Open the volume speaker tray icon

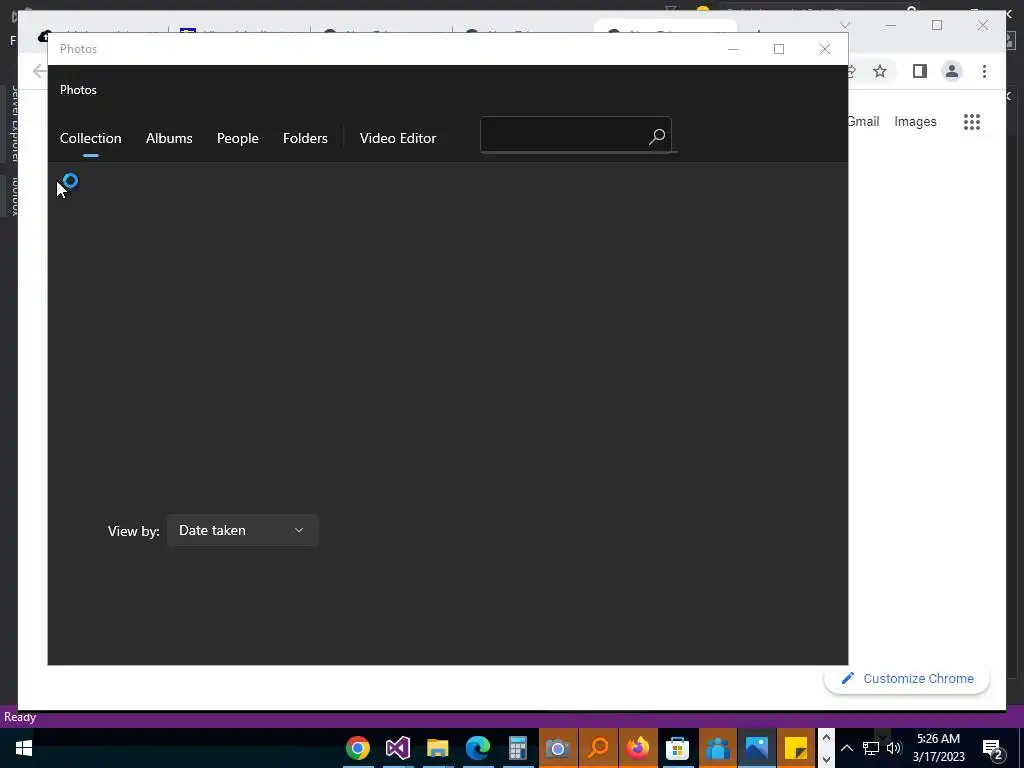pyautogui.click(x=894, y=748)
